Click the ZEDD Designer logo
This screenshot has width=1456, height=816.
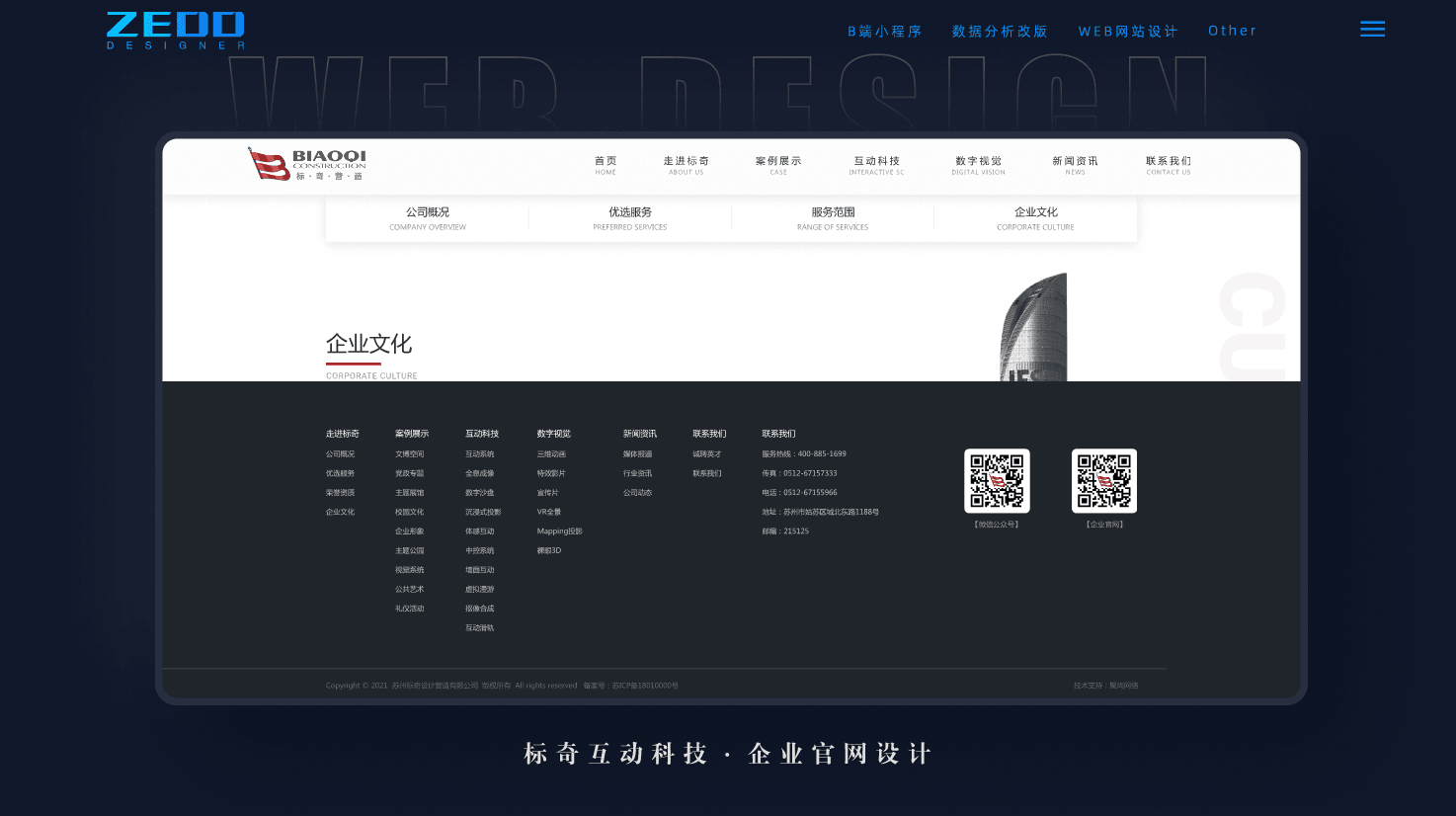tap(176, 31)
